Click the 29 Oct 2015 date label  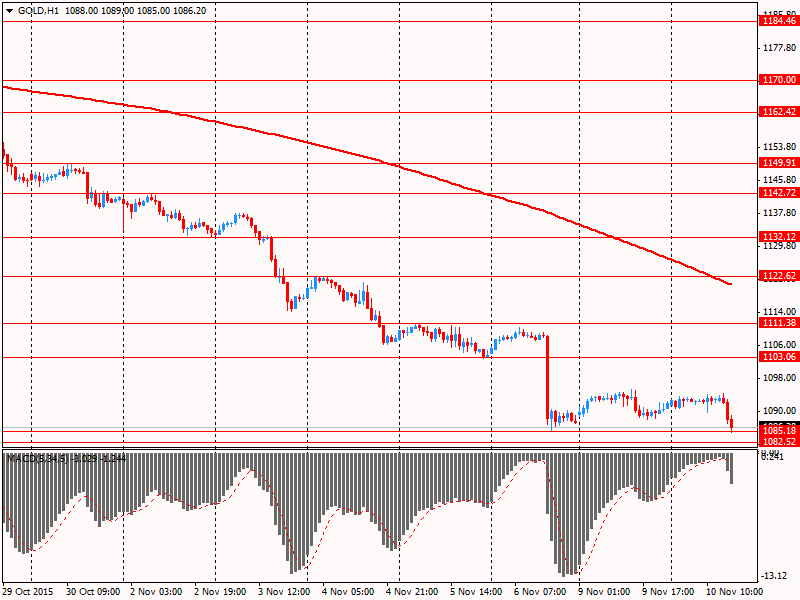tap(28, 592)
